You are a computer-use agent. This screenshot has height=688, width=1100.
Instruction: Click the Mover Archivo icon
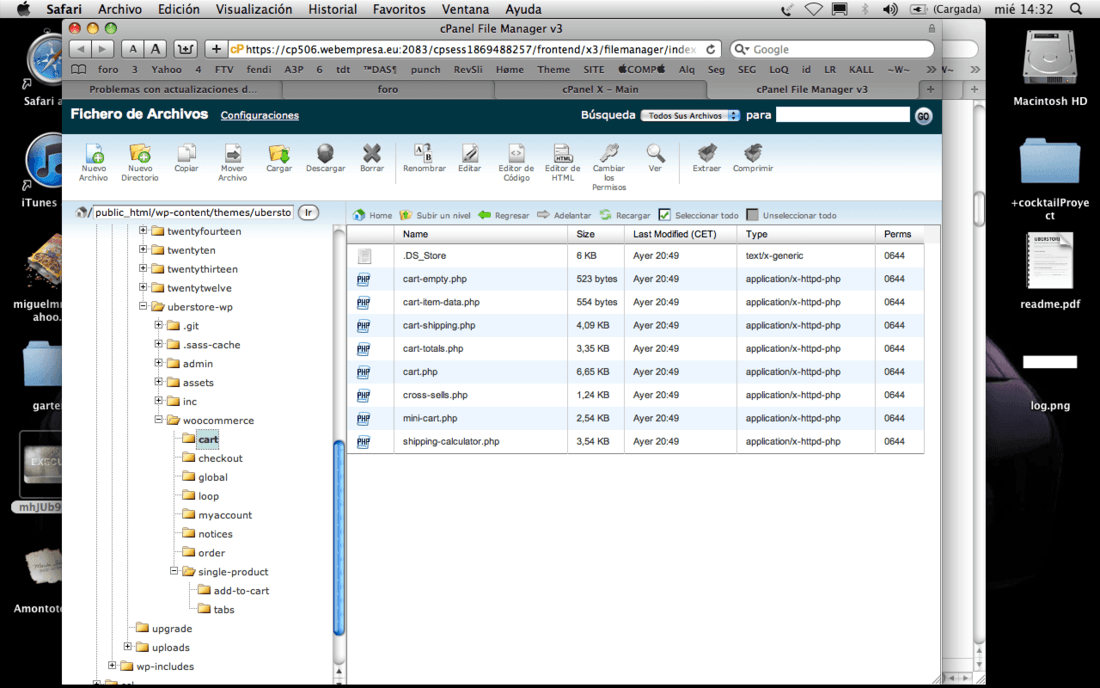pos(232,162)
